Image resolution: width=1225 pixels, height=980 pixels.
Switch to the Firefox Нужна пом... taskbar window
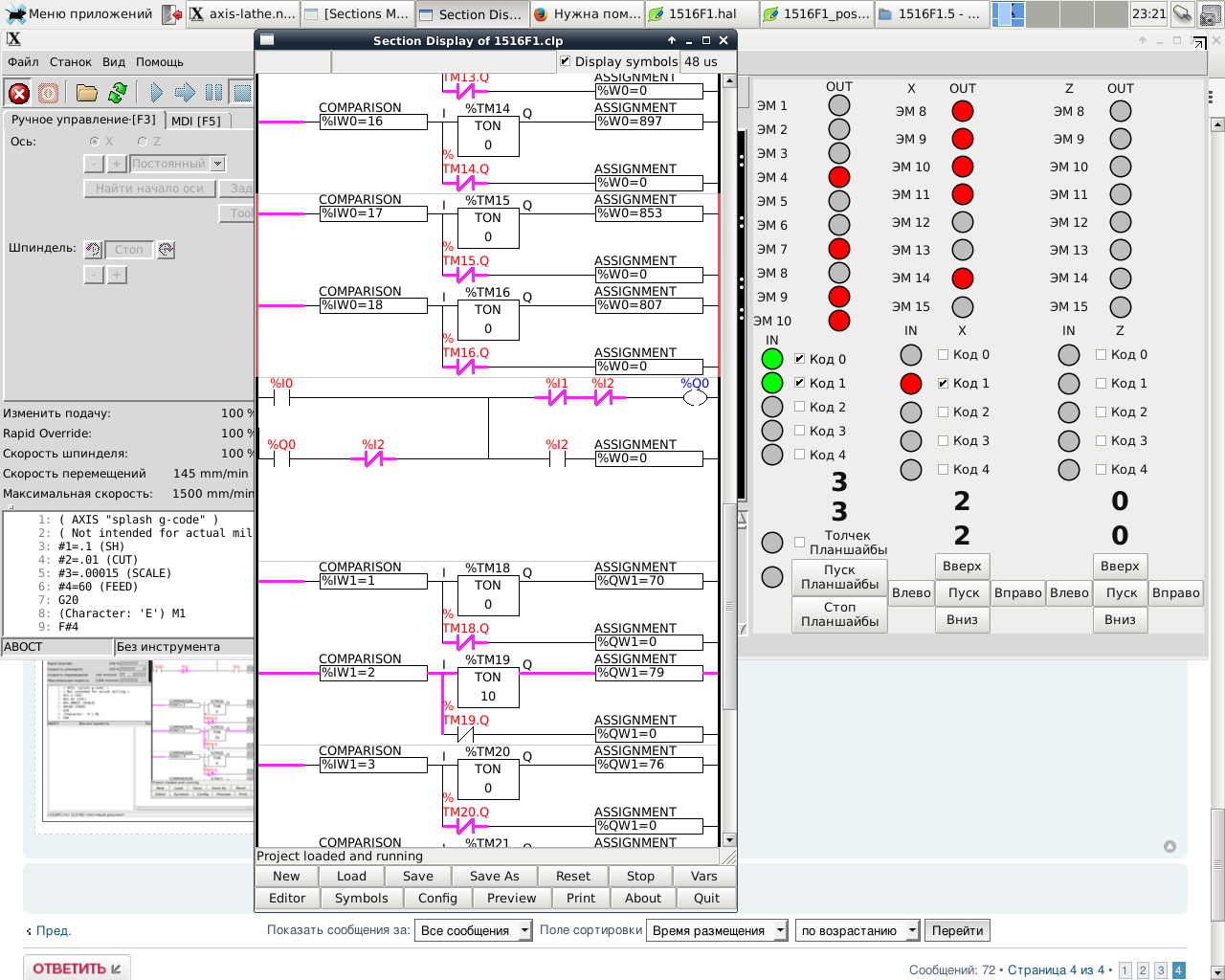pyautogui.click(x=586, y=13)
